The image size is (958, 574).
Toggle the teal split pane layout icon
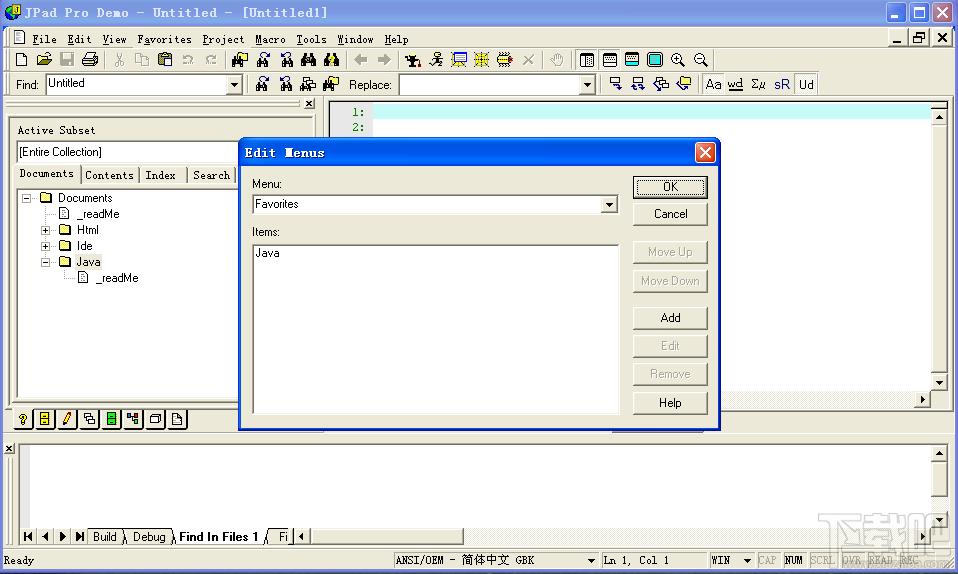coord(632,59)
